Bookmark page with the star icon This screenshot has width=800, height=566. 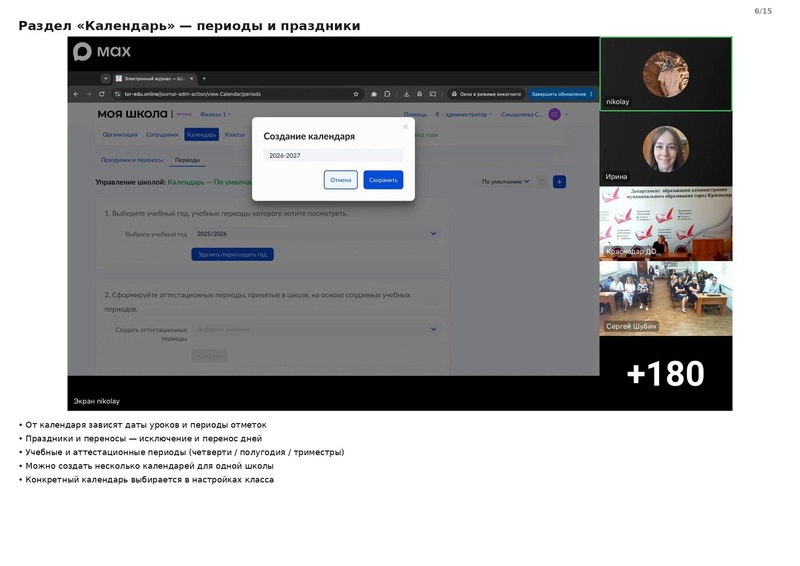356,94
